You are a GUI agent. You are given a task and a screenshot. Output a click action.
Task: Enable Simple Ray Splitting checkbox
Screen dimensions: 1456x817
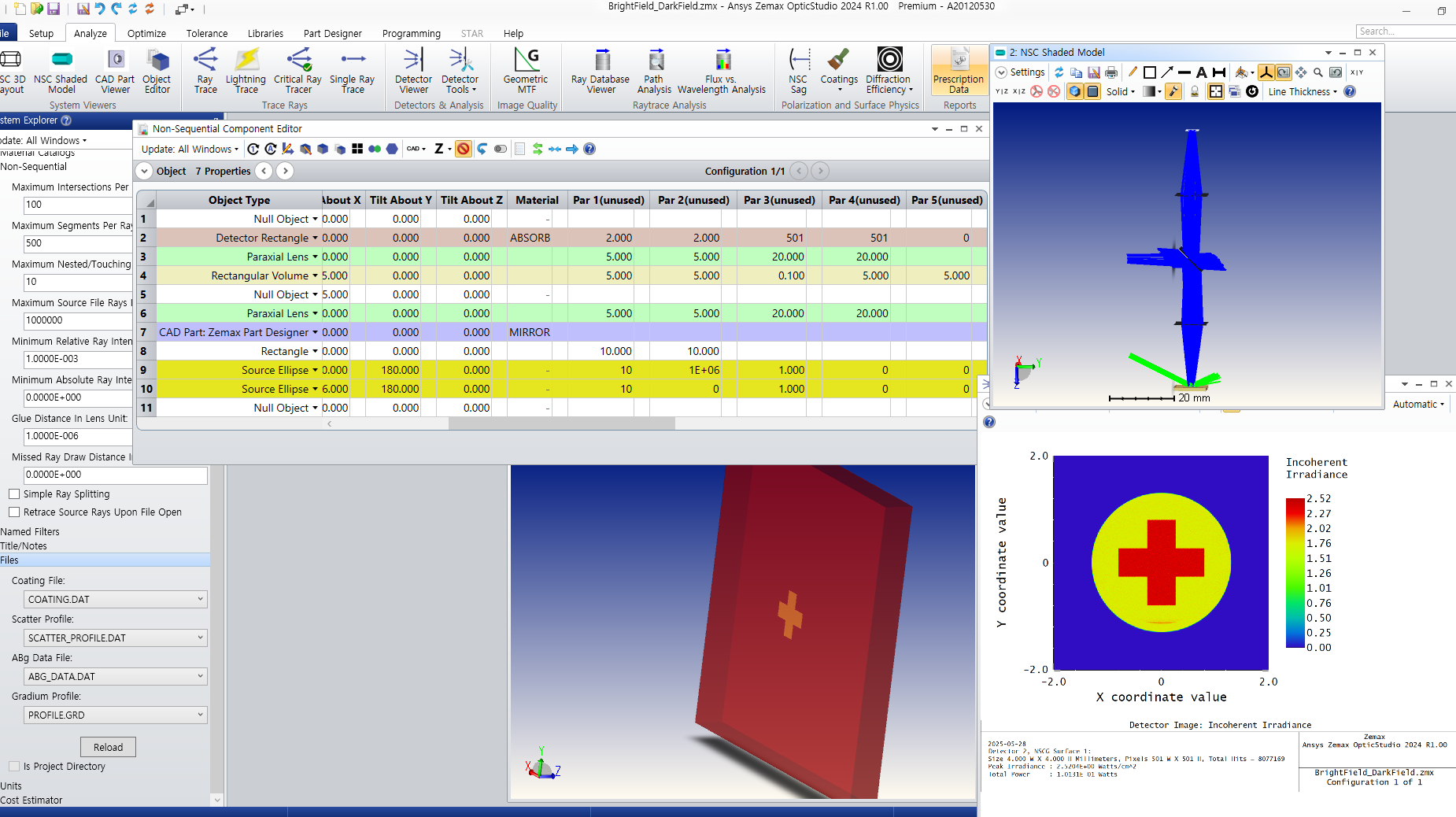pos(14,494)
